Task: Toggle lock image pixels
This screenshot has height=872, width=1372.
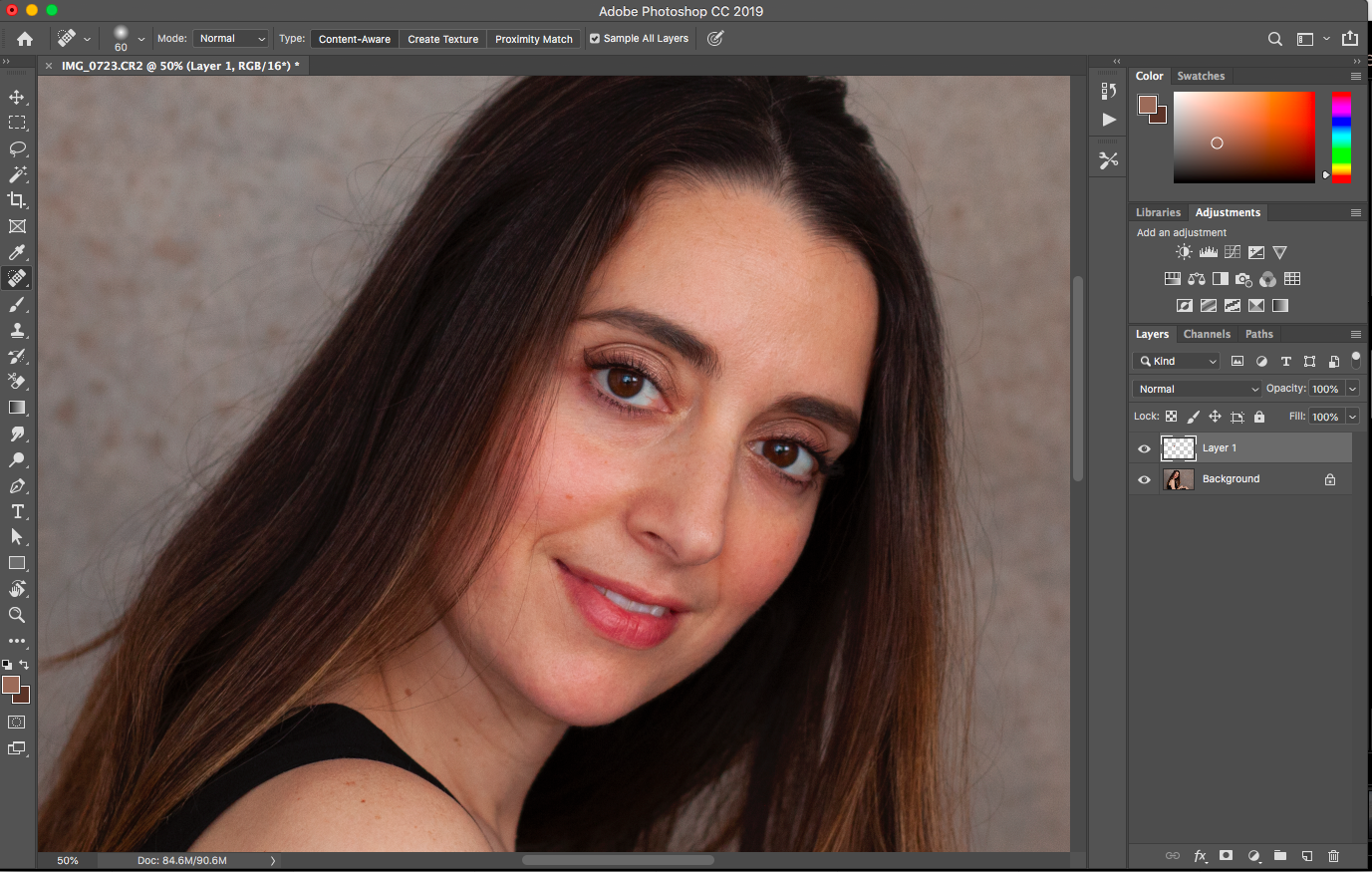Action: pyautogui.click(x=1193, y=417)
